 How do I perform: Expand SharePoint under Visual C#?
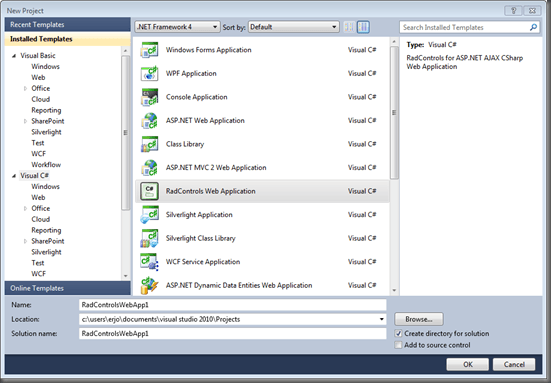[x=25, y=241]
